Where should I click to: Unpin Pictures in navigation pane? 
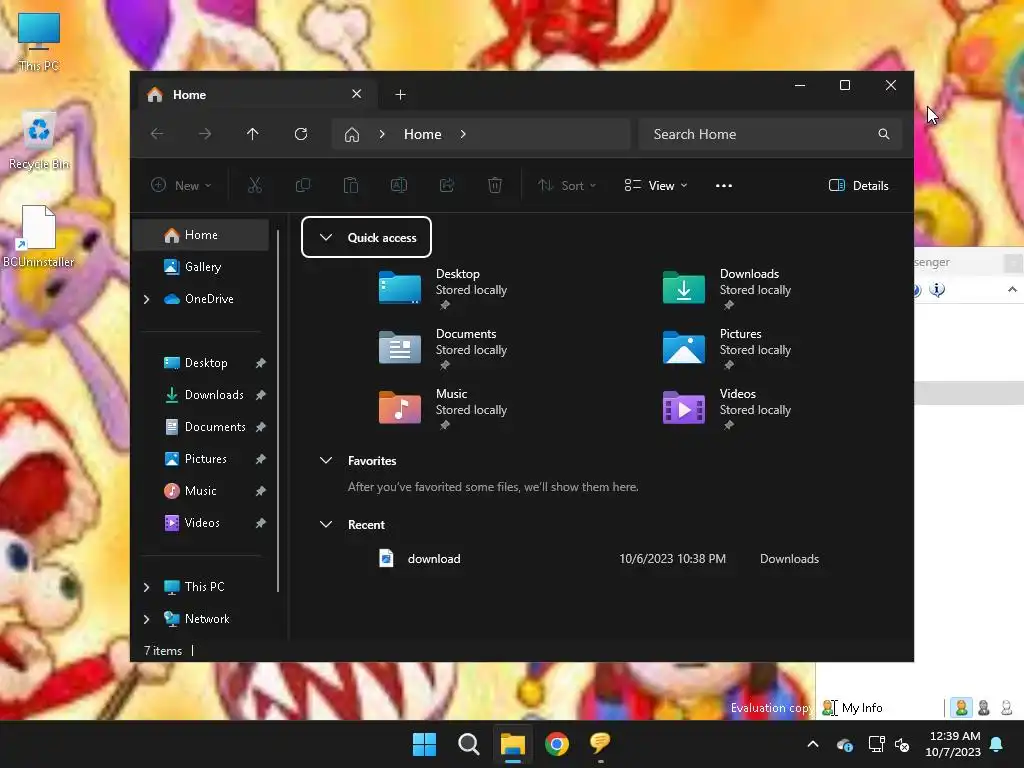(261, 459)
